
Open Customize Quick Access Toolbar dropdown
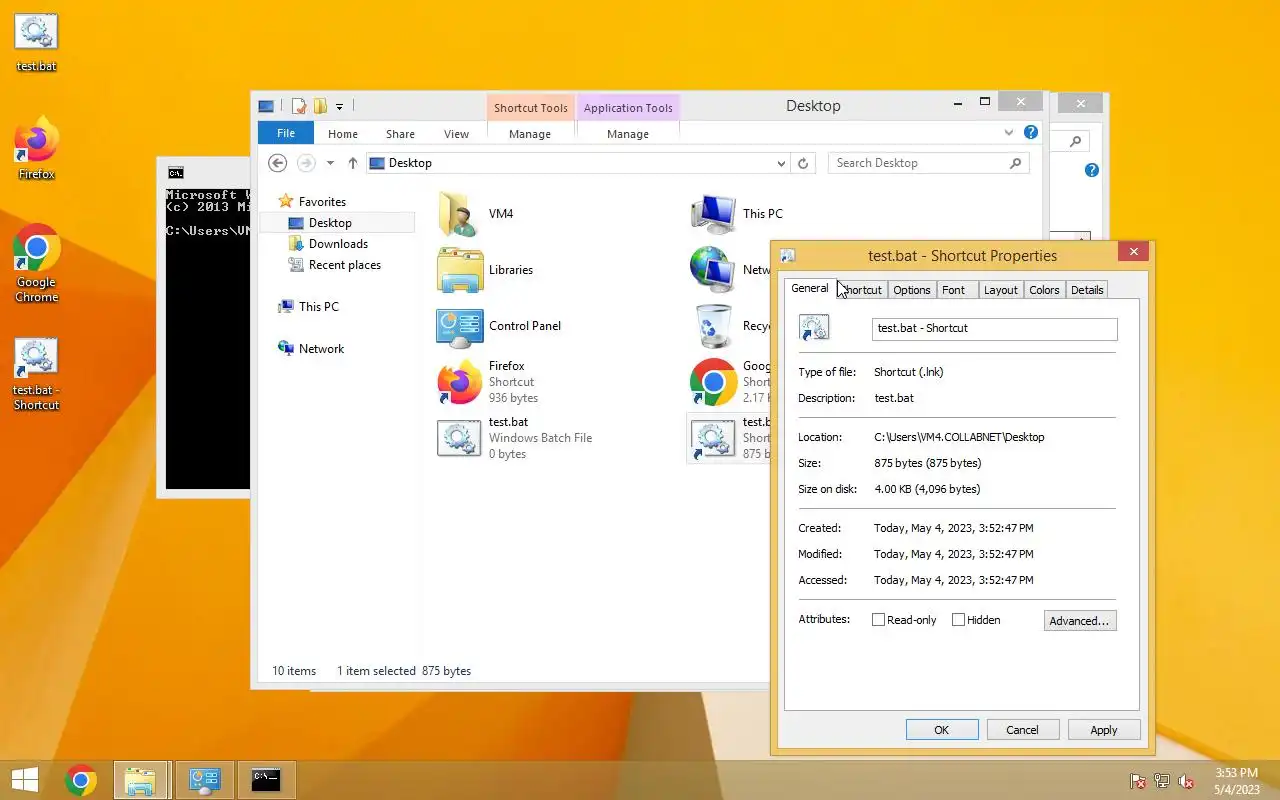tap(340, 106)
